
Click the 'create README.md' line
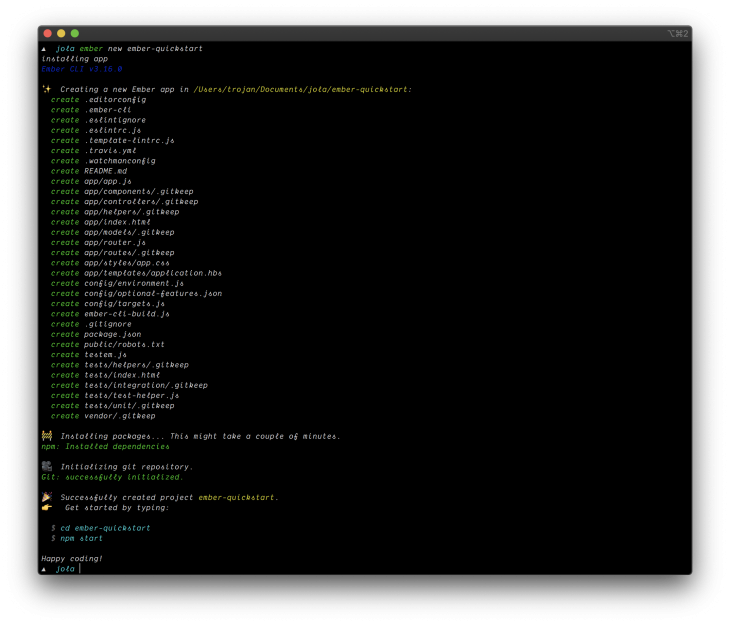pos(88,171)
